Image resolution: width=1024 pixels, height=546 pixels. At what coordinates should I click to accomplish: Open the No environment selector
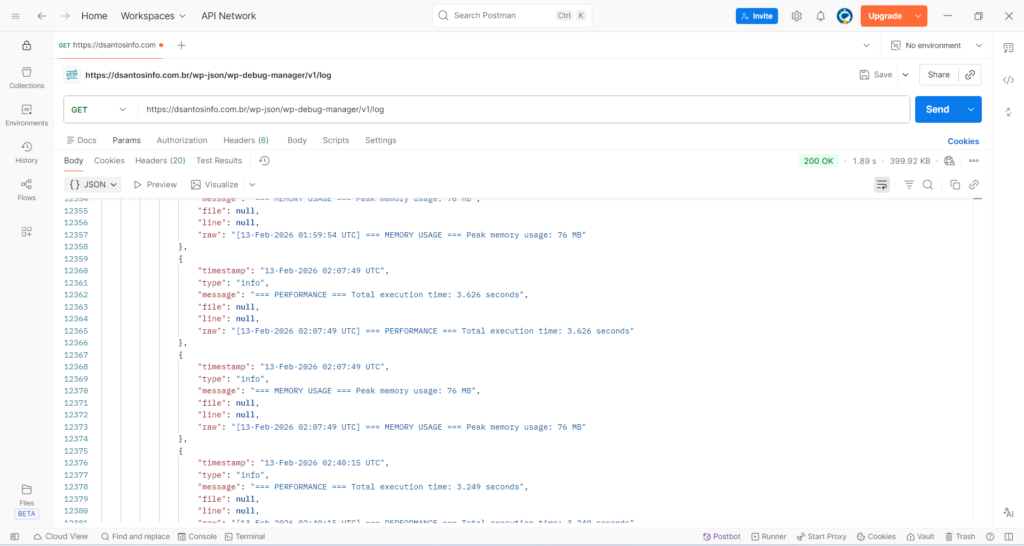931,46
